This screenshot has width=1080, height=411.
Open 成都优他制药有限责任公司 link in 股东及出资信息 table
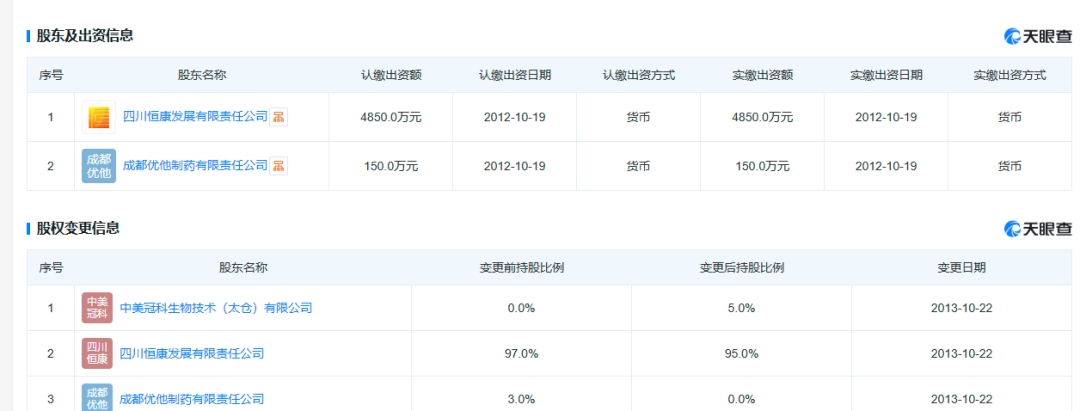(195, 166)
